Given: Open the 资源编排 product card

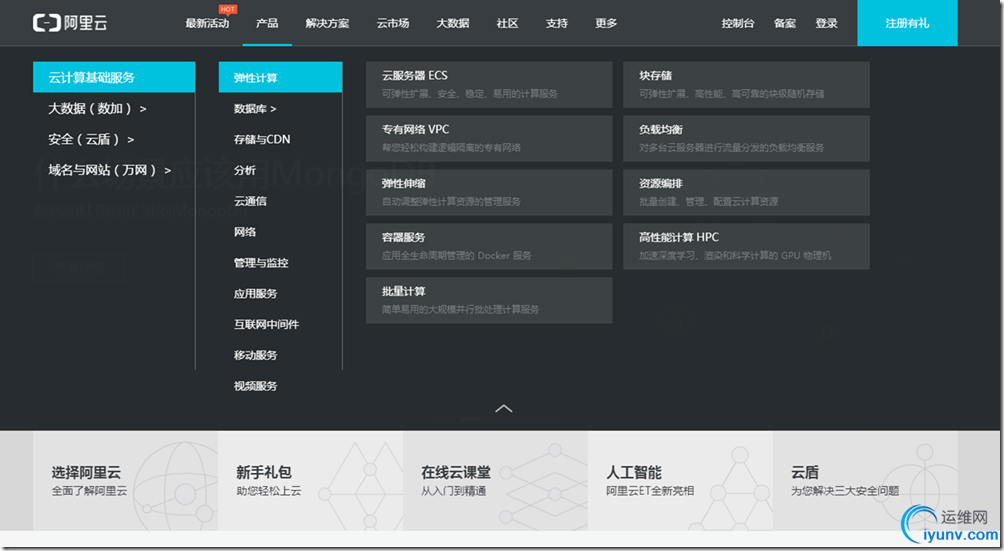Looking at the screenshot, I should tap(746, 193).
